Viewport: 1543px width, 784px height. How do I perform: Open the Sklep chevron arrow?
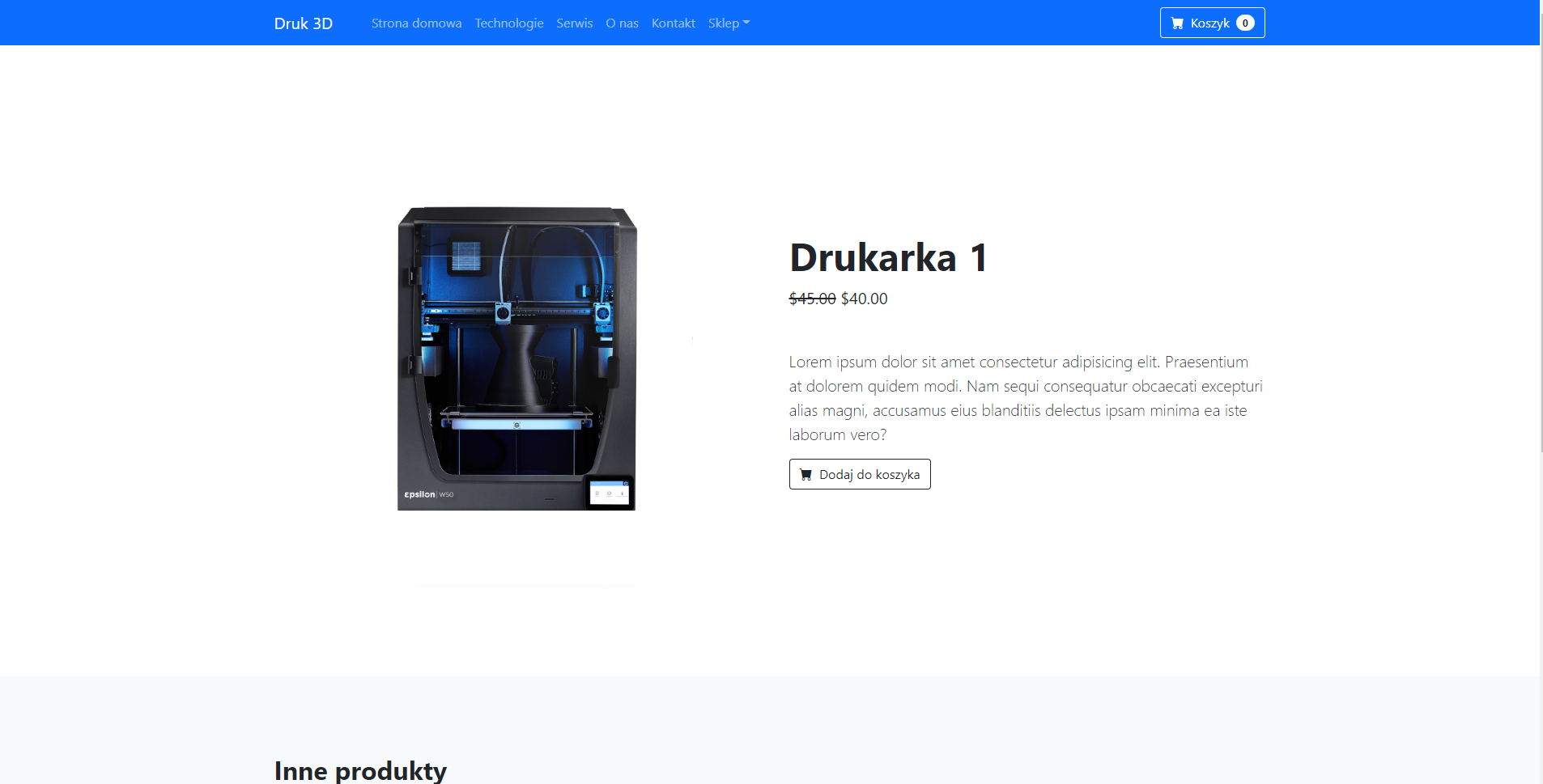(746, 23)
